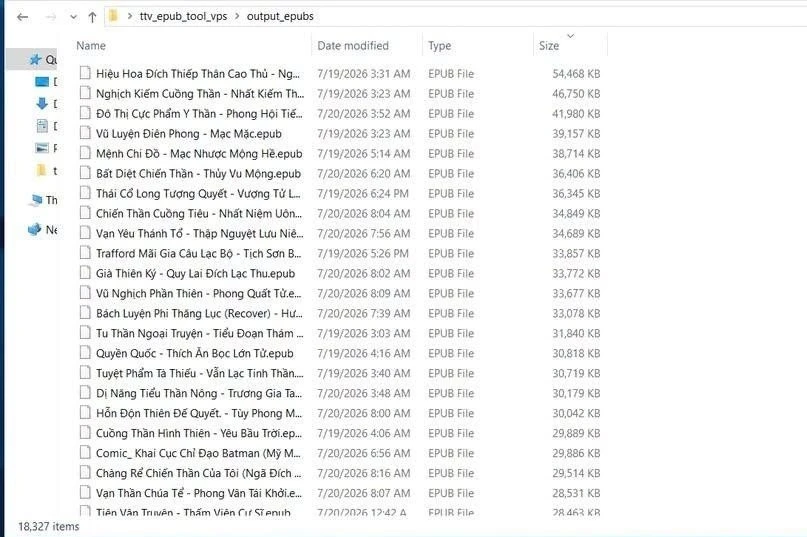
Task: Click size value 54,468 KB
Action: [x=576, y=74]
